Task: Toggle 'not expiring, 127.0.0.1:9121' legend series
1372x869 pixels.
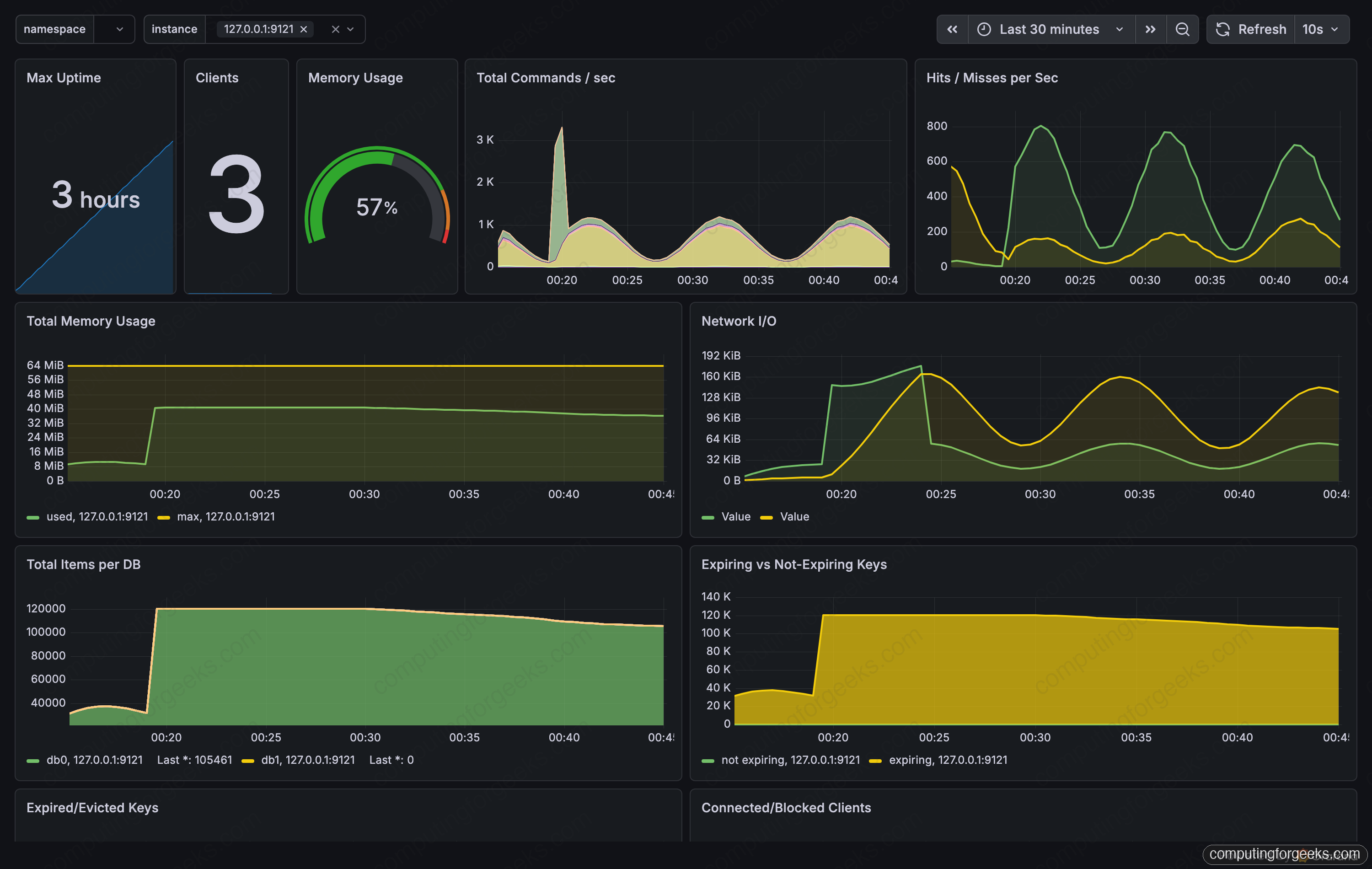Action: (790, 760)
